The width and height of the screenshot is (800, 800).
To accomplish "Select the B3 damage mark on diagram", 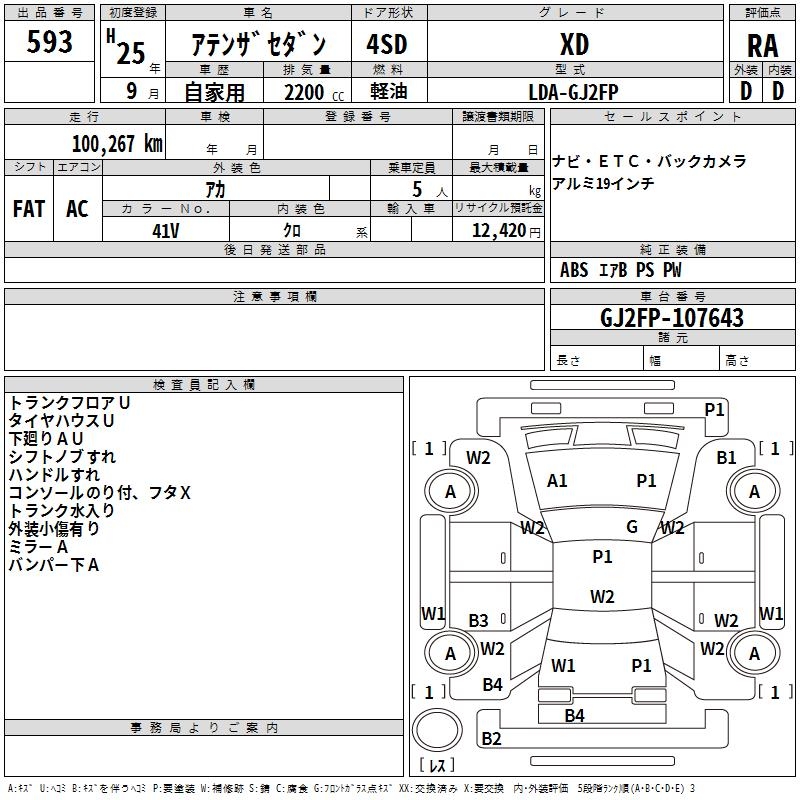I will point(479,621).
